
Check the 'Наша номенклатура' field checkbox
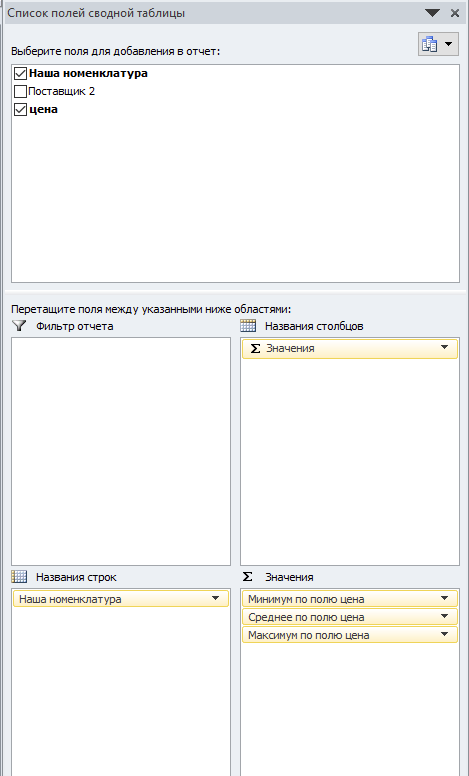20,74
